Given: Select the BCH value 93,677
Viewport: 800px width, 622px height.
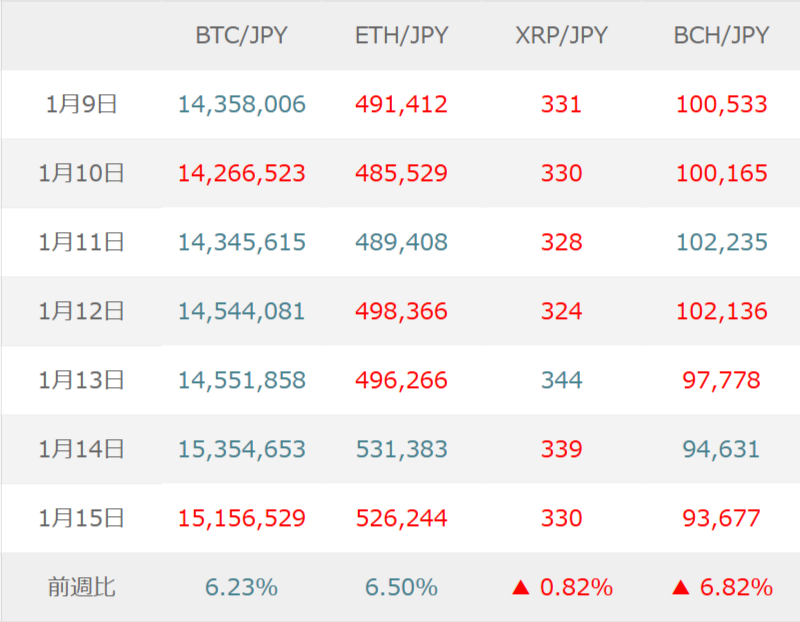Looking at the screenshot, I should [721, 518].
